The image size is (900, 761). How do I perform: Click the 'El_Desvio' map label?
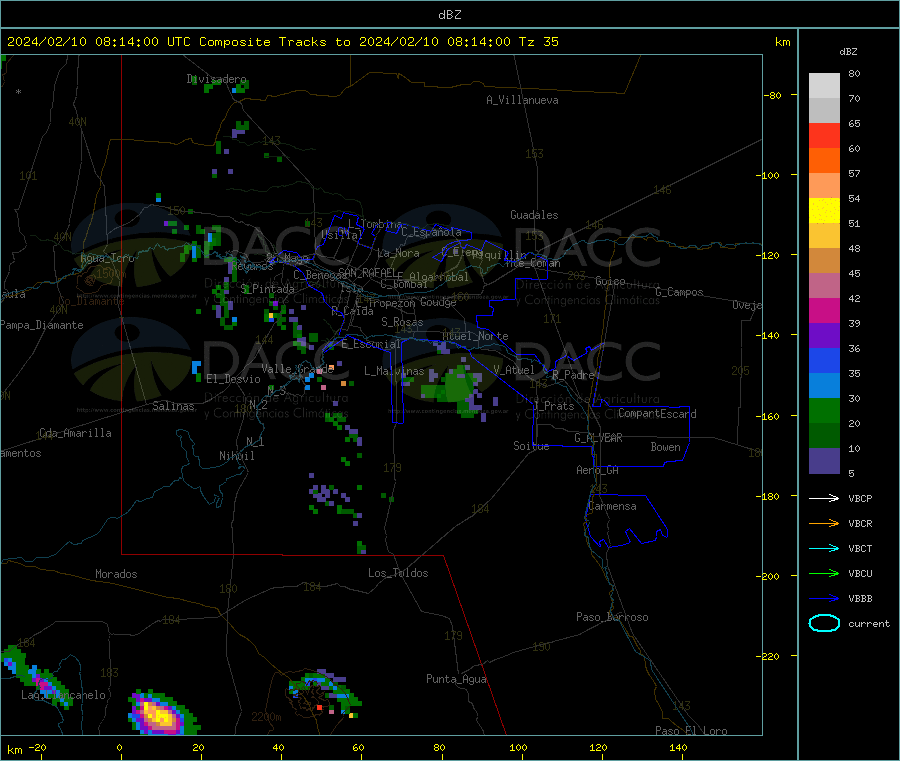[x=233, y=379]
